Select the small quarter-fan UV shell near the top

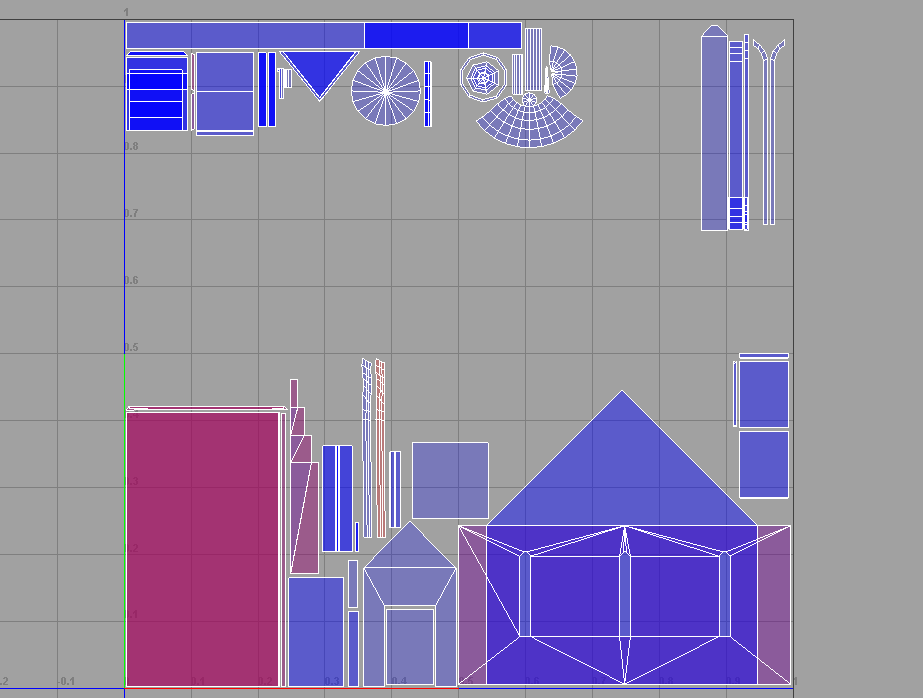click(562, 71)
